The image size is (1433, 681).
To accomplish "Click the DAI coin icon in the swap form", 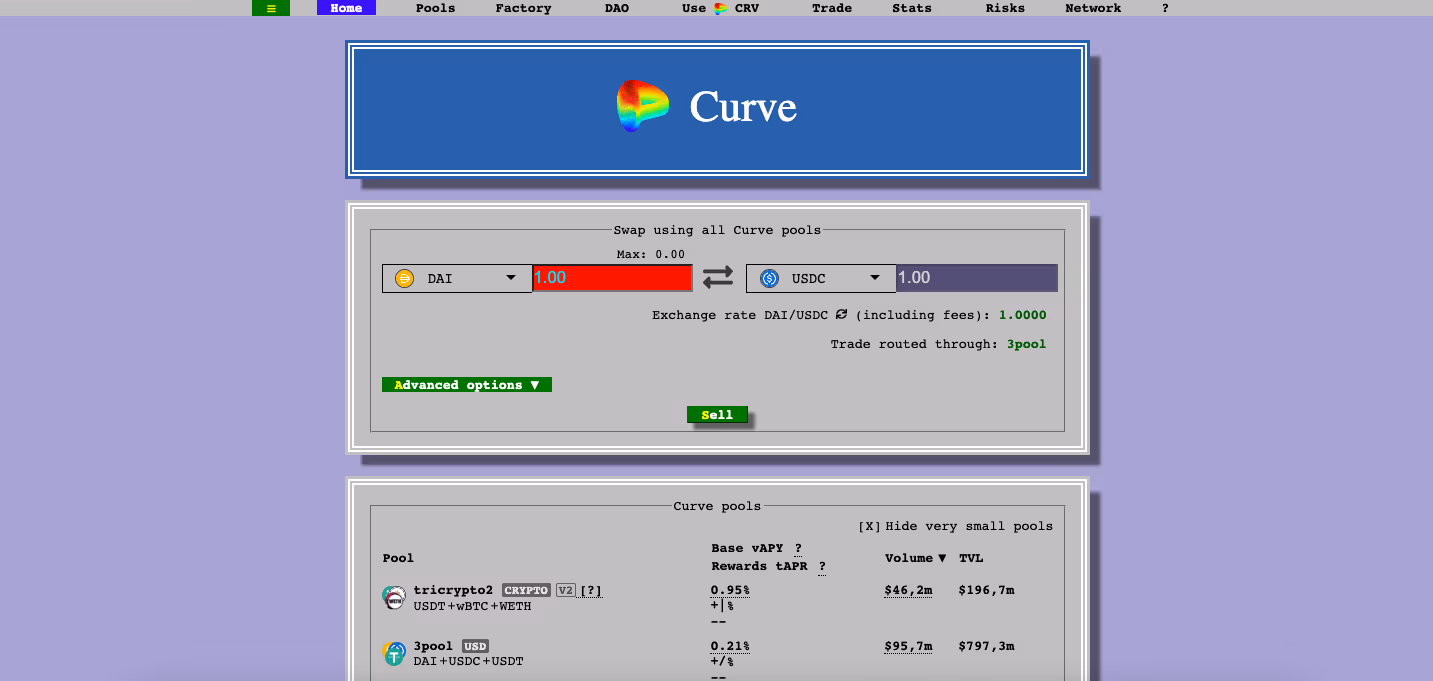I will coord(404,279).
